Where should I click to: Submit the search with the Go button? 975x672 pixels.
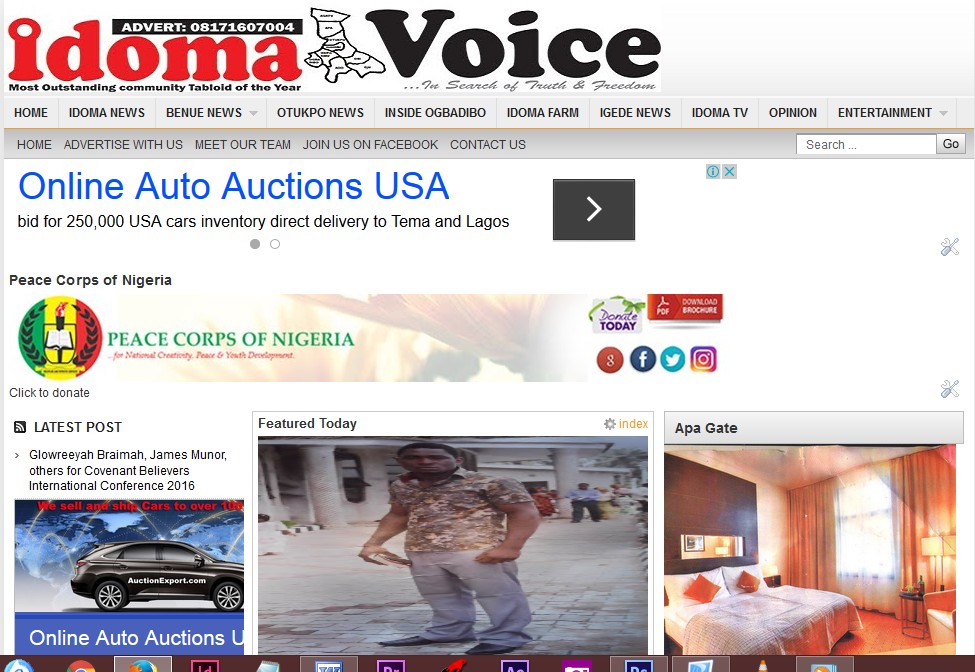(x=951, y=144)
